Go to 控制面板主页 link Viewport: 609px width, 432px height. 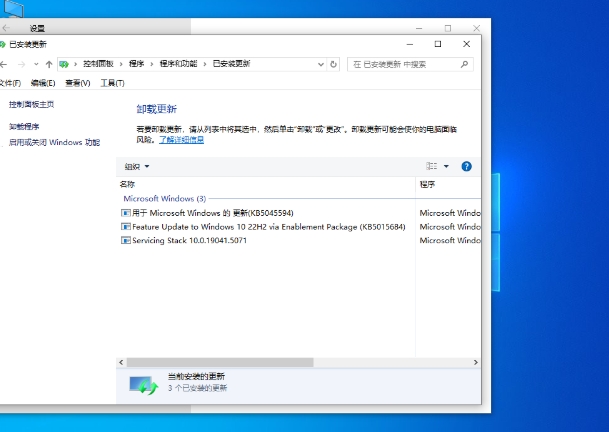pos(31,104)
